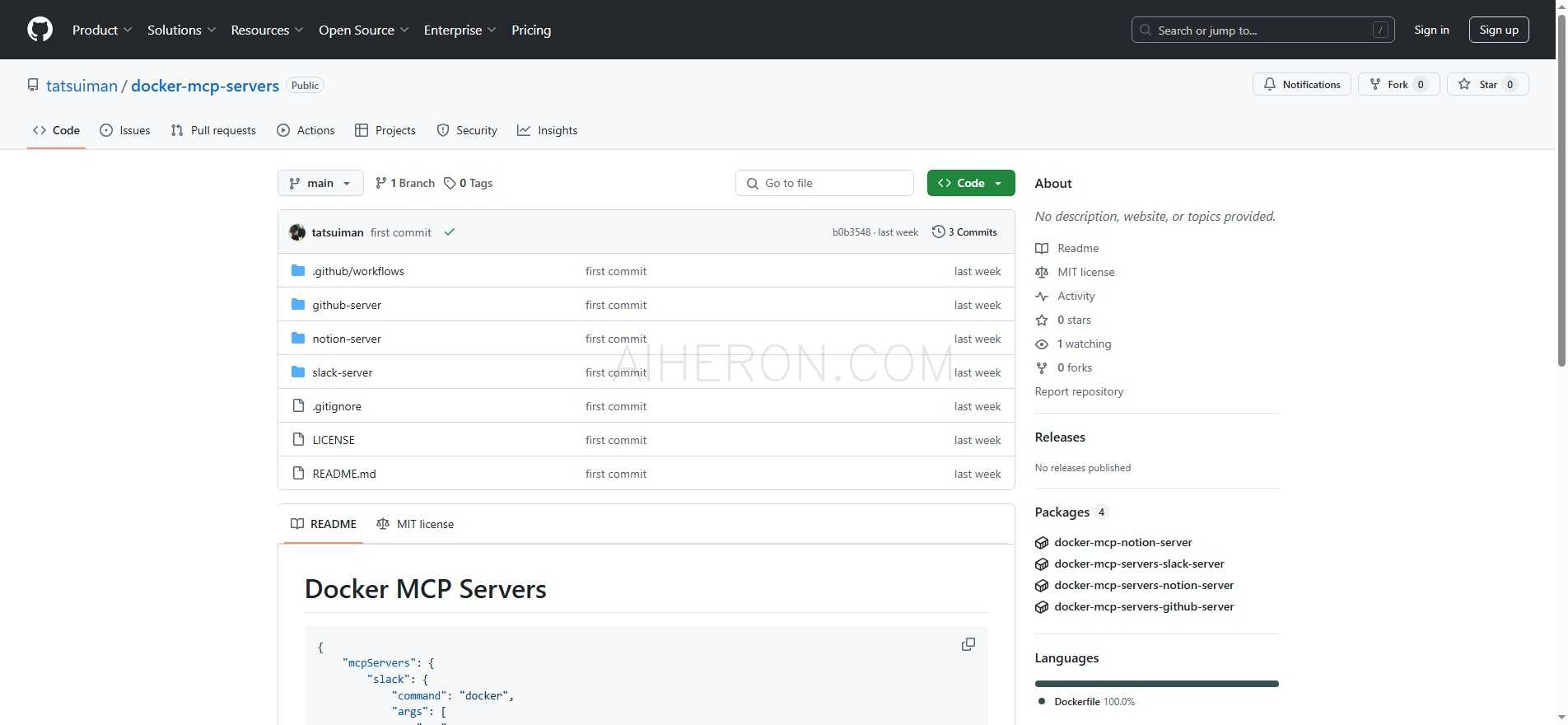This screenshot has width=1568, height=725.
Task: Click the Sign up button
Action: coord(1499,30)
